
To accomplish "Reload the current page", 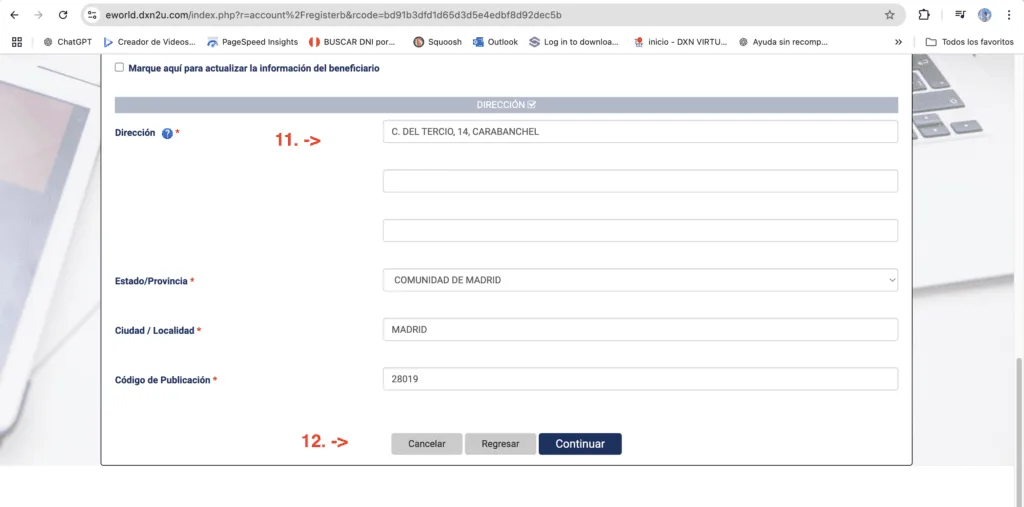I will point(63,15).
